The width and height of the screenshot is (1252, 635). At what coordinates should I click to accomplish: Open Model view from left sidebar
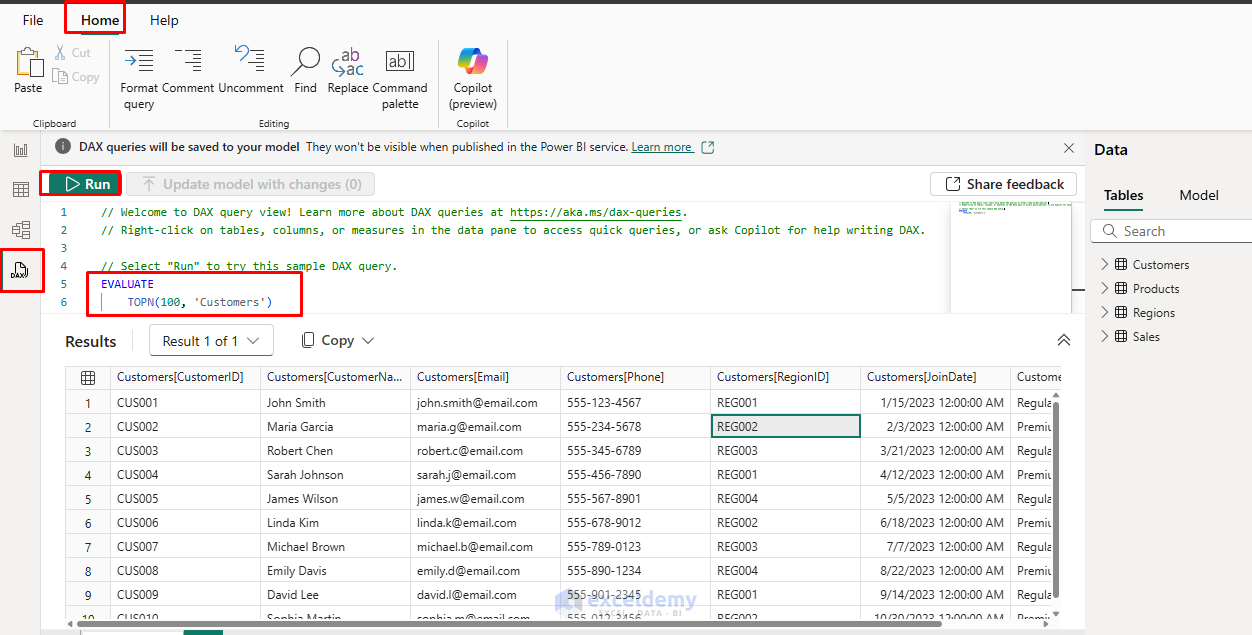point(21,230)
